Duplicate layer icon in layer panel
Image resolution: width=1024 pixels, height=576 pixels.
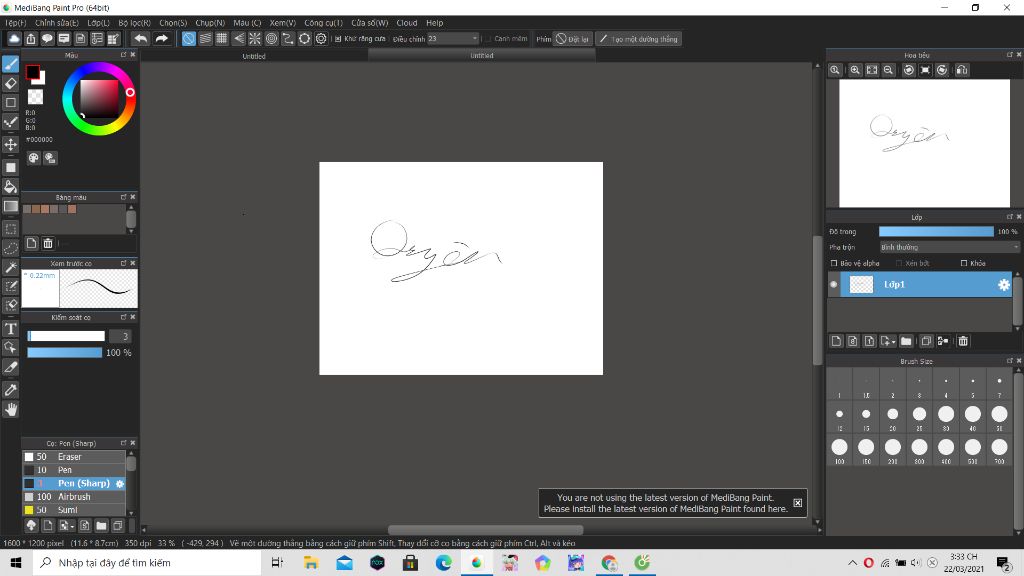pos(926,341)
